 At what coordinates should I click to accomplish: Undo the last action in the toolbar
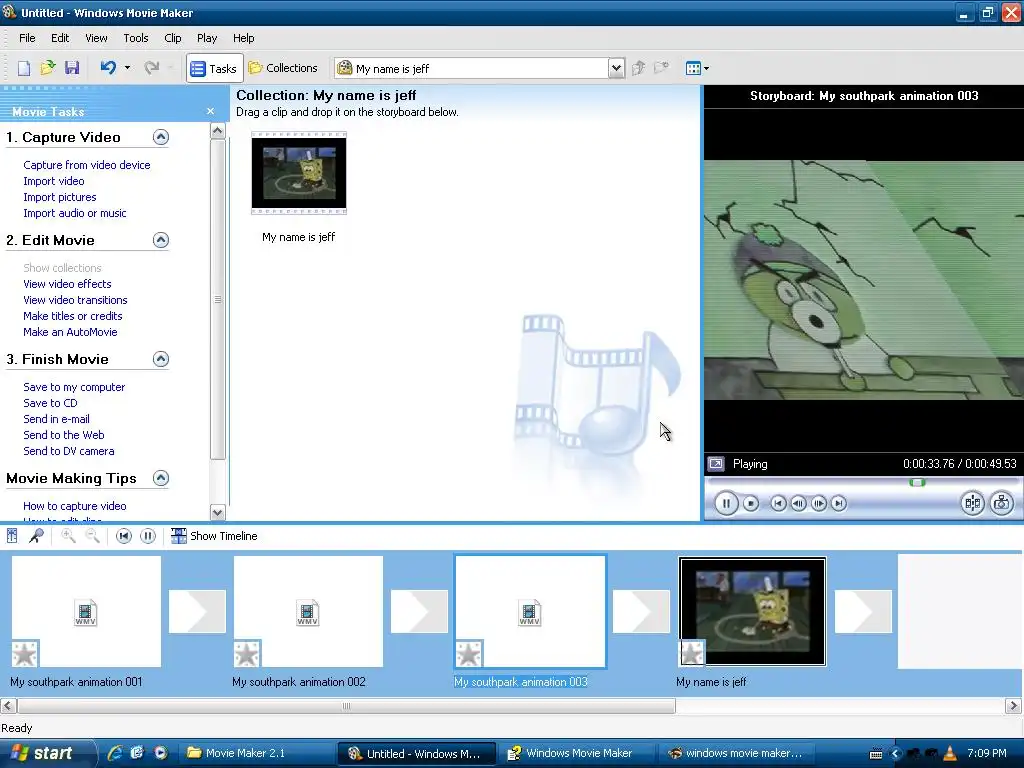click(x=108, y=68)
